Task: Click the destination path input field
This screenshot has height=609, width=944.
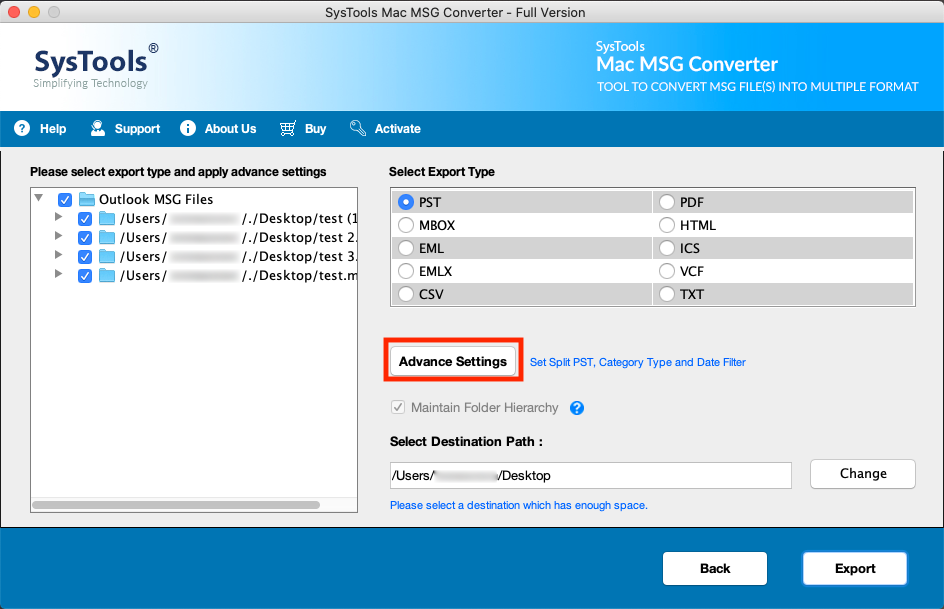Action: [591, 475]
